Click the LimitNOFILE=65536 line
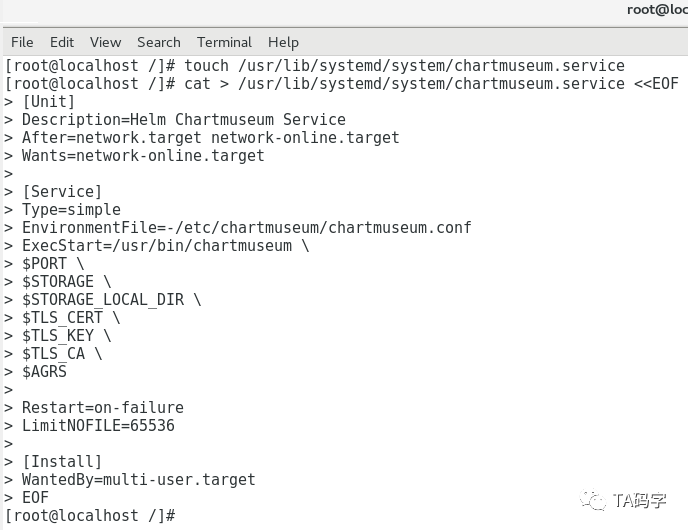The width and height of the screenshot is (688, 530). click(x=98, y=426)
